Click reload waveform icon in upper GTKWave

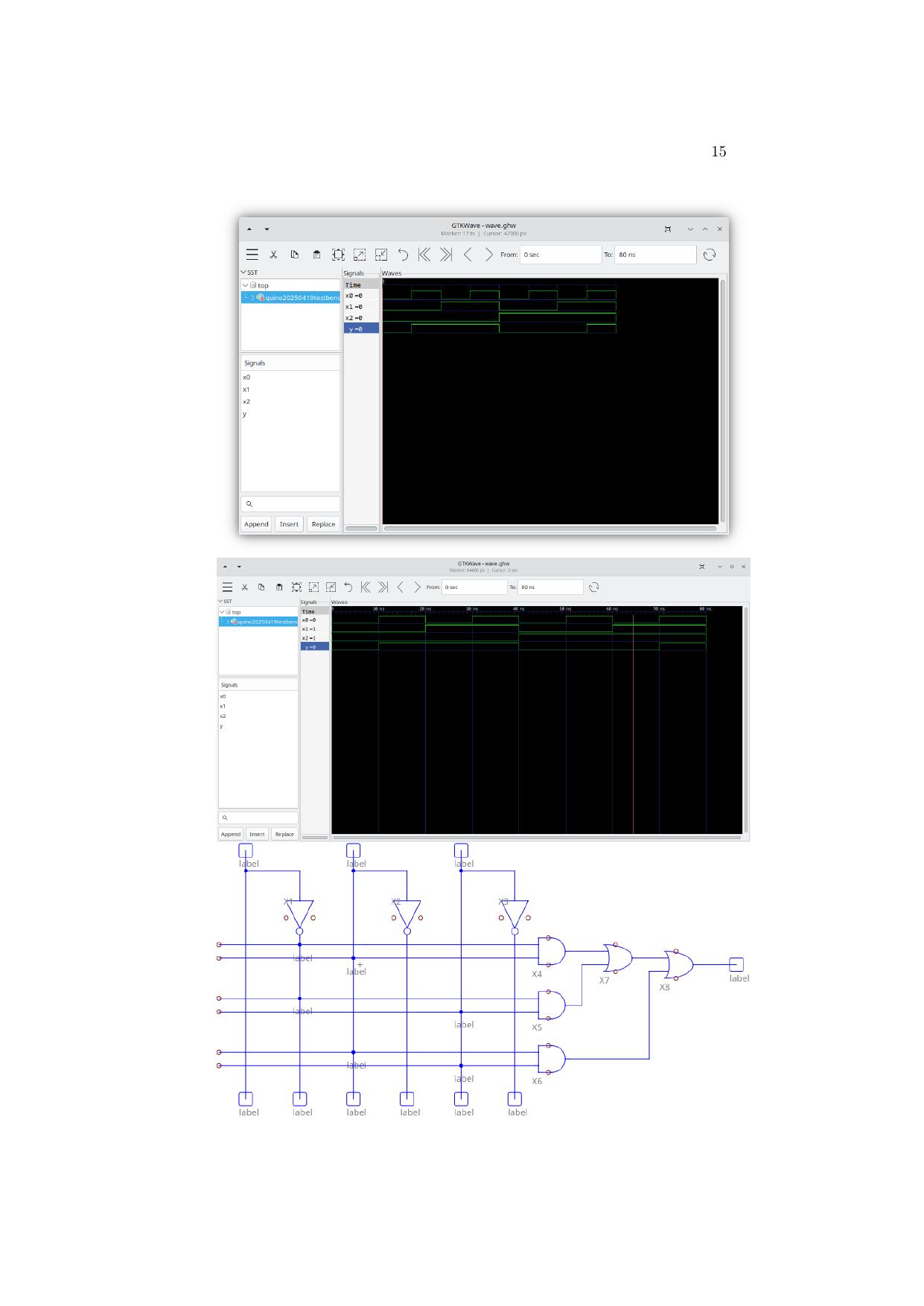710,255
